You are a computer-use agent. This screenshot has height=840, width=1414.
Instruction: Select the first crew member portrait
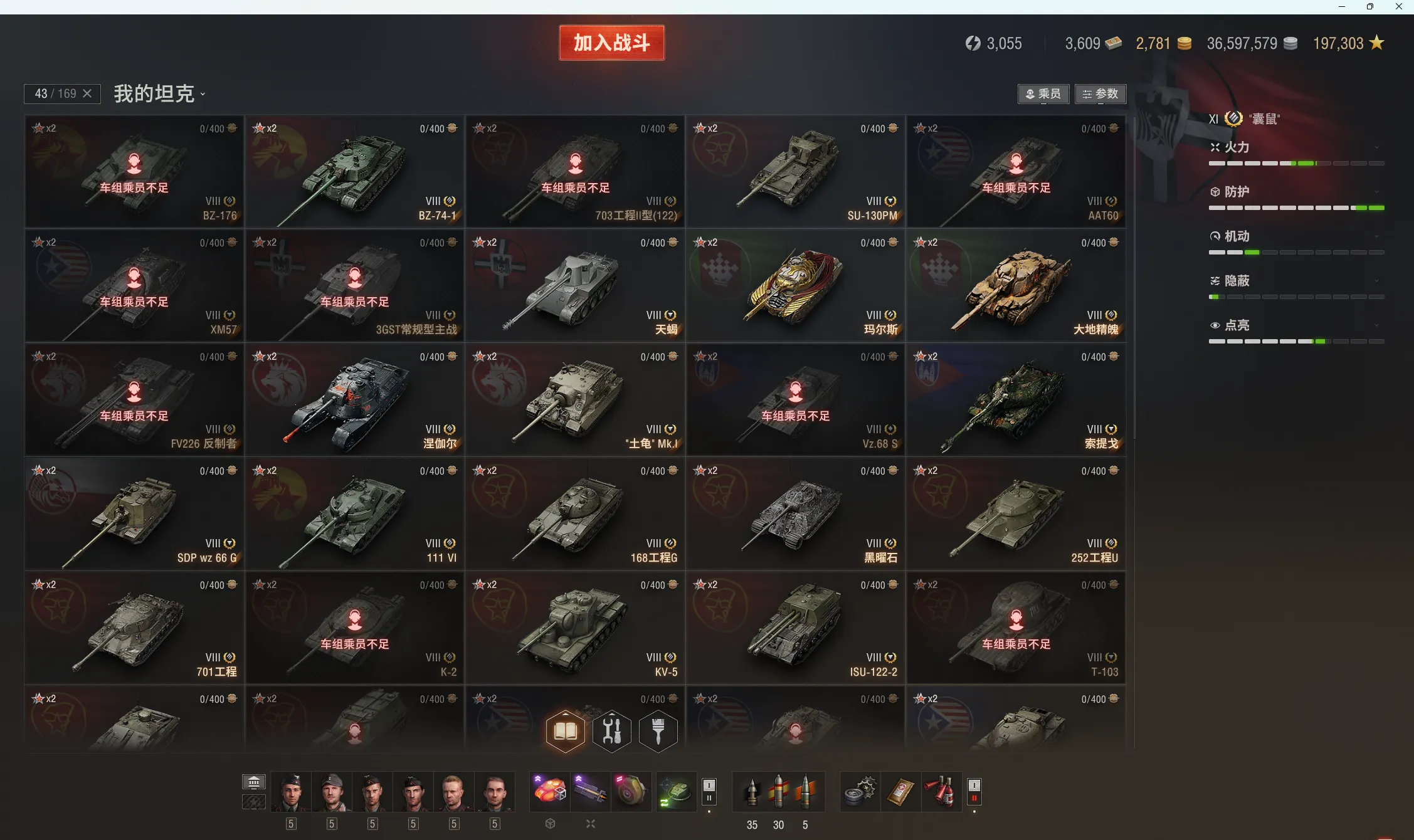click(x=291, y=792)
